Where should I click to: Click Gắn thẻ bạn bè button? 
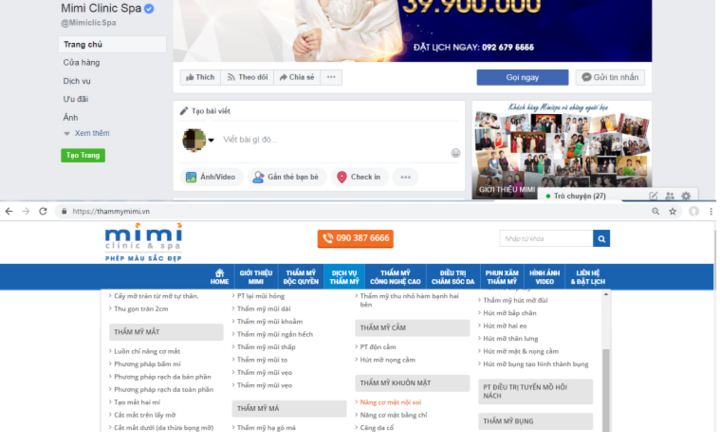[x=287, y=177]
